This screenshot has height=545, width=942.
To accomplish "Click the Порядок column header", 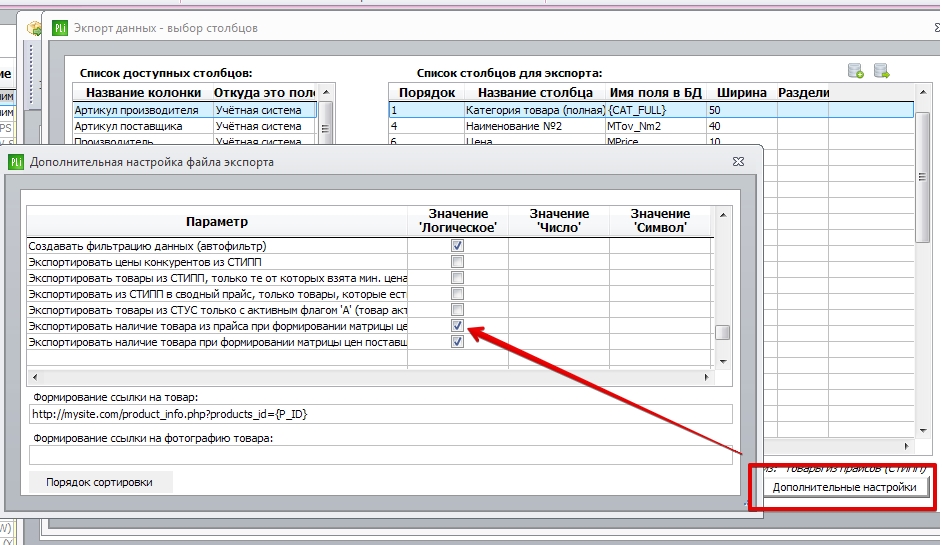I will point(427,93).
